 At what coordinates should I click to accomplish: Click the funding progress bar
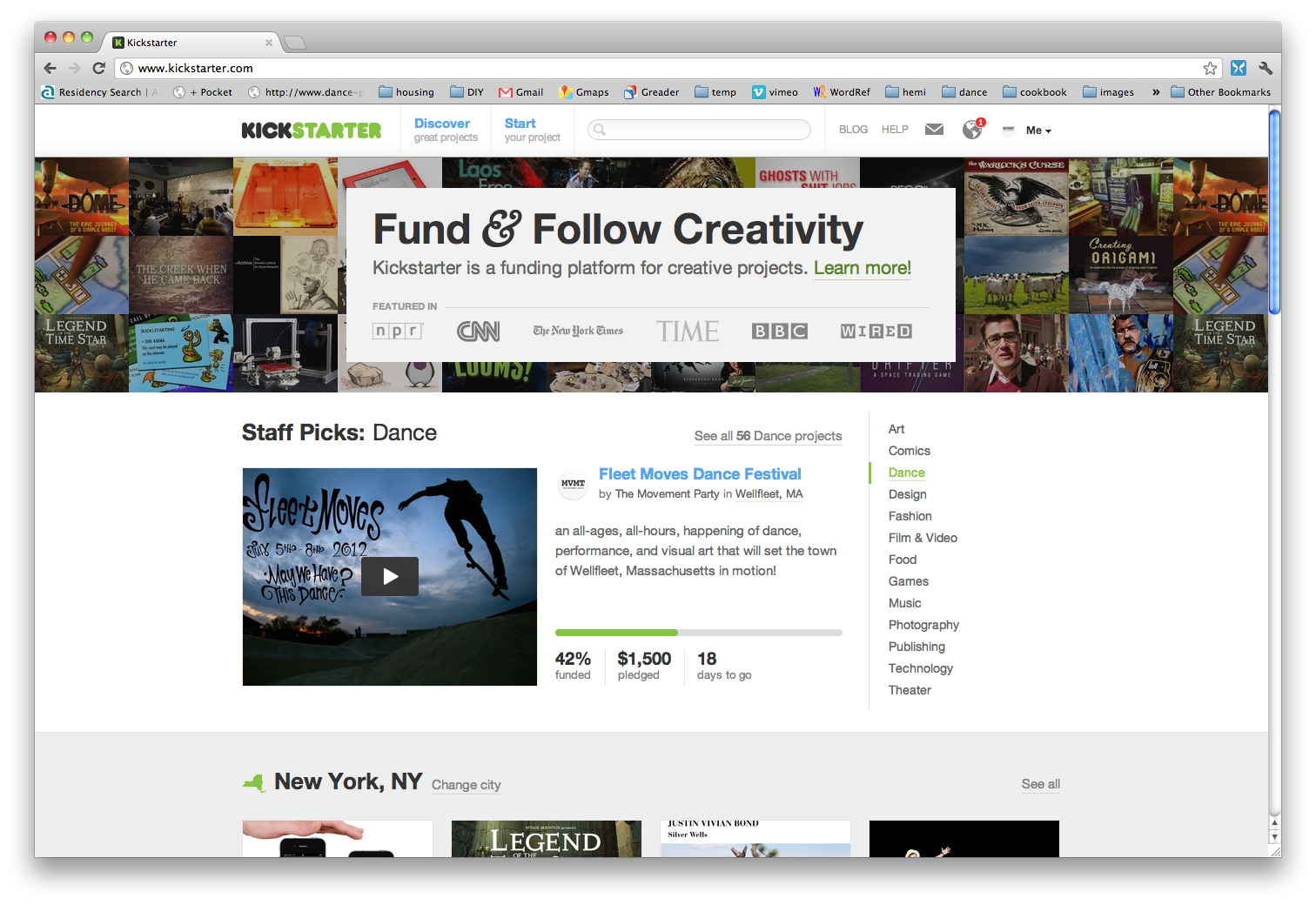pos(698,633)
